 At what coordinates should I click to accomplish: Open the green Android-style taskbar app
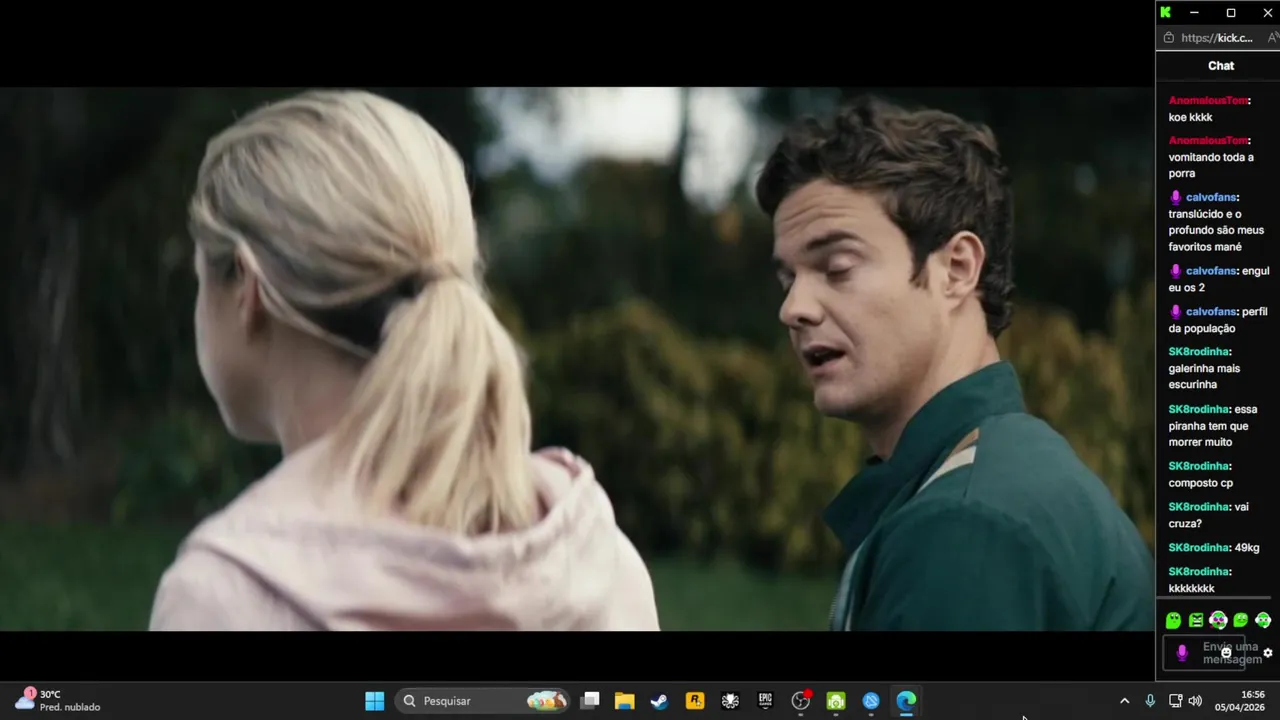click(x=836, y=701)
